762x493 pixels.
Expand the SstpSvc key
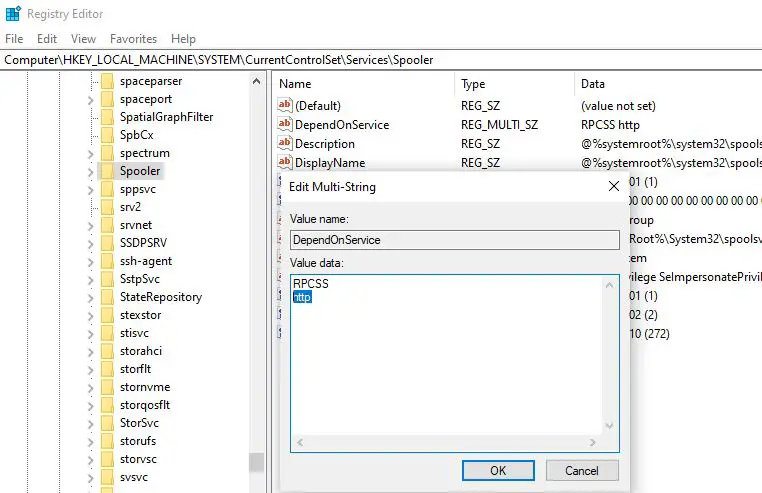coord(90,280)
